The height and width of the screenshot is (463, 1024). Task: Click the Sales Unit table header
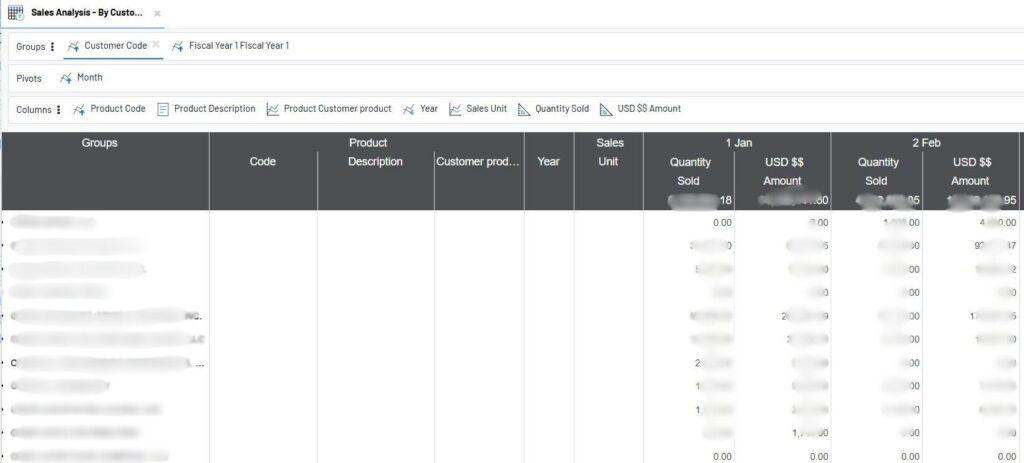[x=609, y=152]
